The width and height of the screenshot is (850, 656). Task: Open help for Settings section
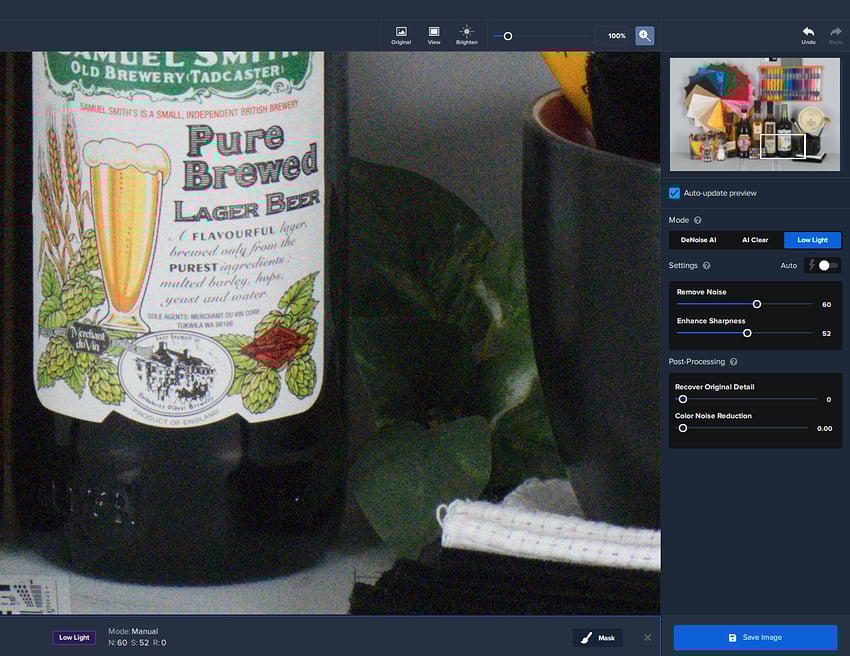(x=707, y=266)
